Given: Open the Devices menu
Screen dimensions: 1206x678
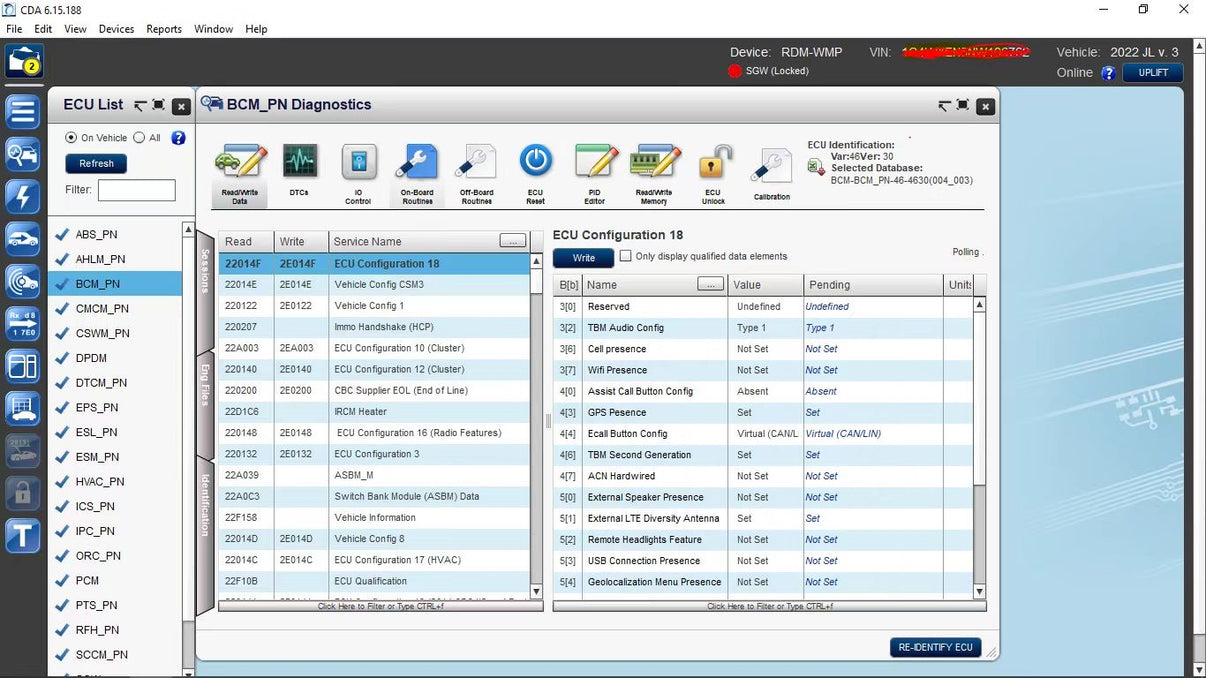Looking at the screenshot, I should point(115,29).
